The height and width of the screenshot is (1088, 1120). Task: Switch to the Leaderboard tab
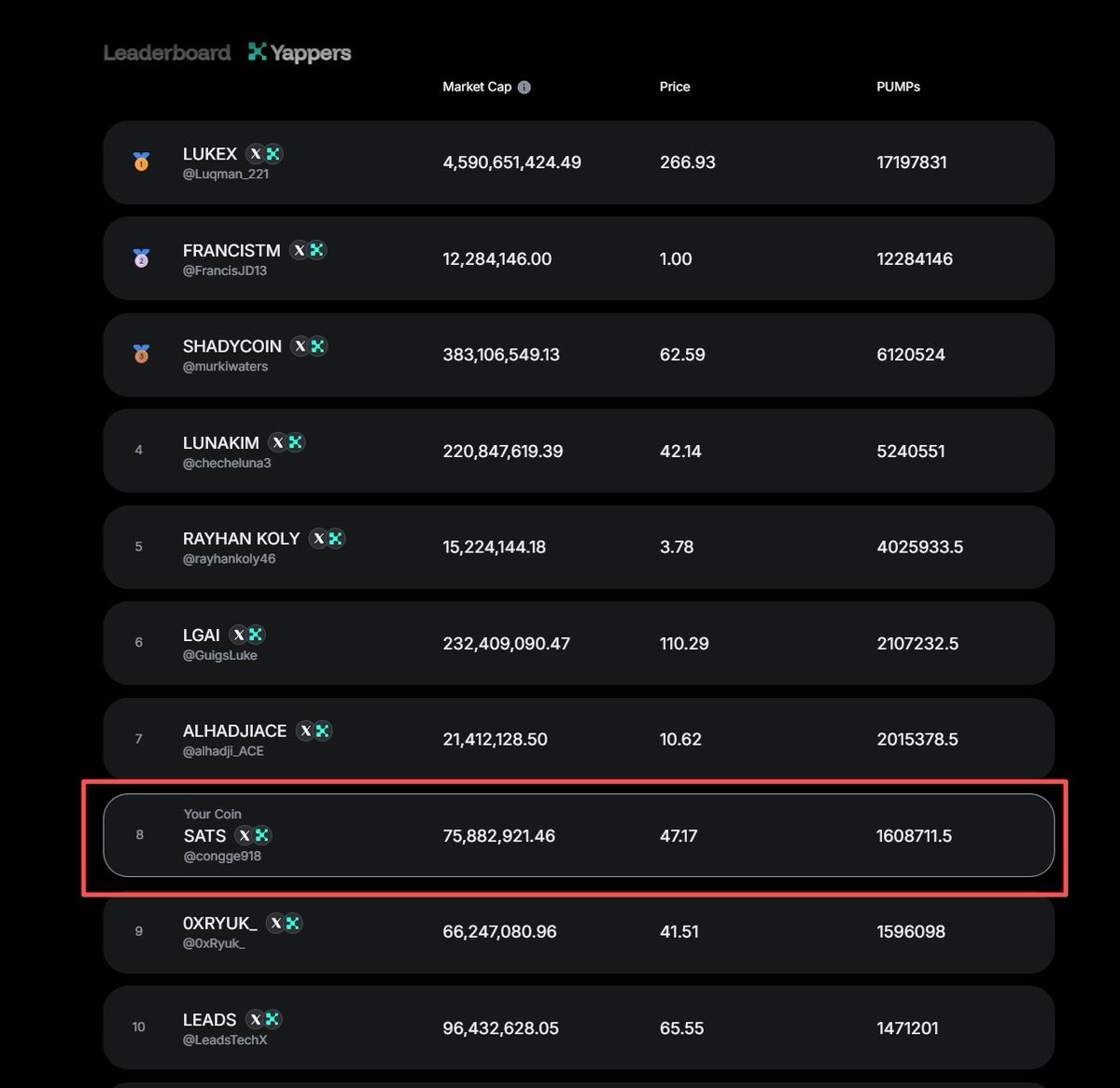[167, 53]
